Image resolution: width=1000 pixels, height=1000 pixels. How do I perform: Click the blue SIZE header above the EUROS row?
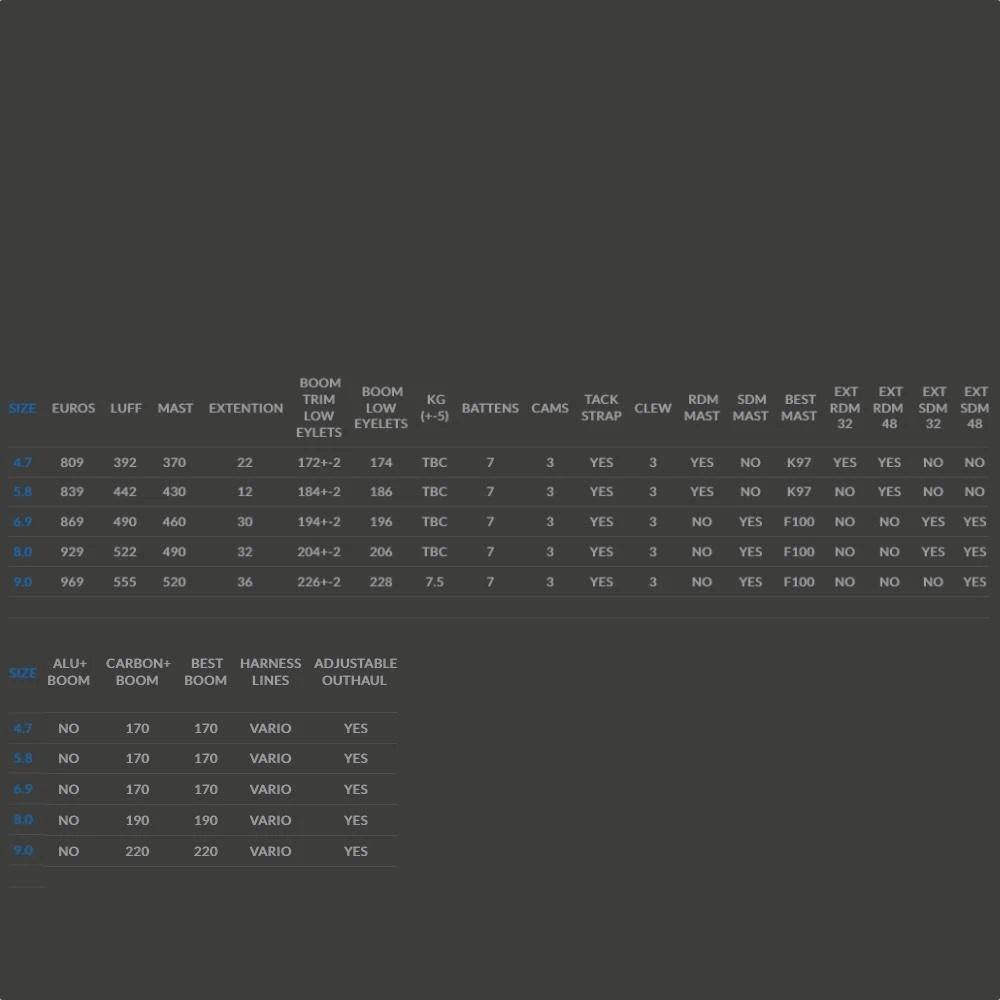point(22,408)
